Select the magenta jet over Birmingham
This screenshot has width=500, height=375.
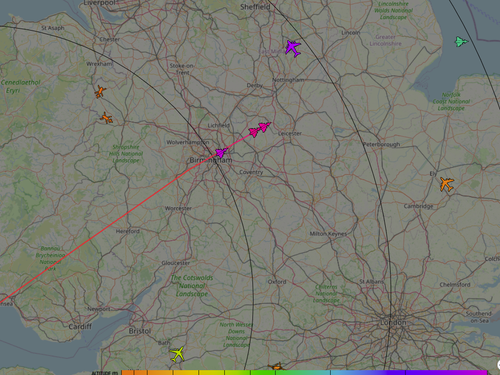click(x=221, y=153)
